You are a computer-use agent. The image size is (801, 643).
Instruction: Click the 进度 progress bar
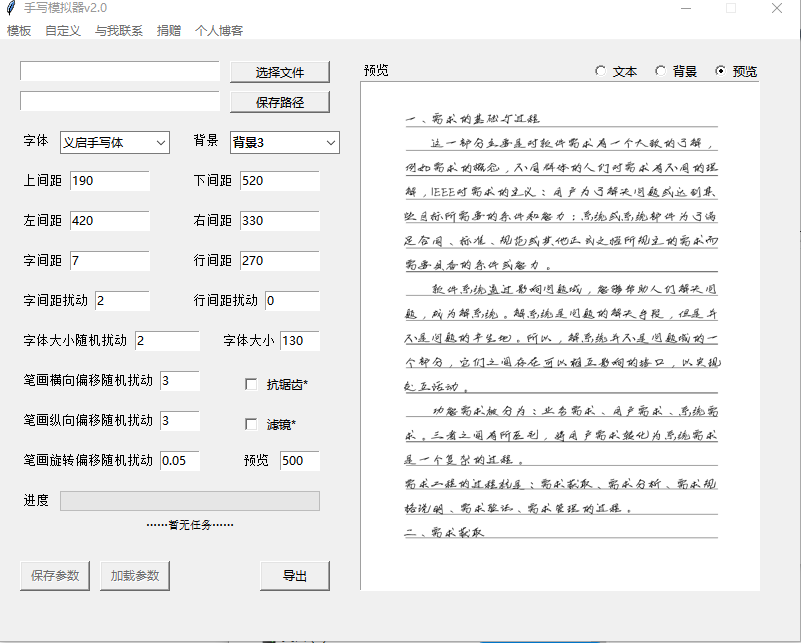[190, 501]
